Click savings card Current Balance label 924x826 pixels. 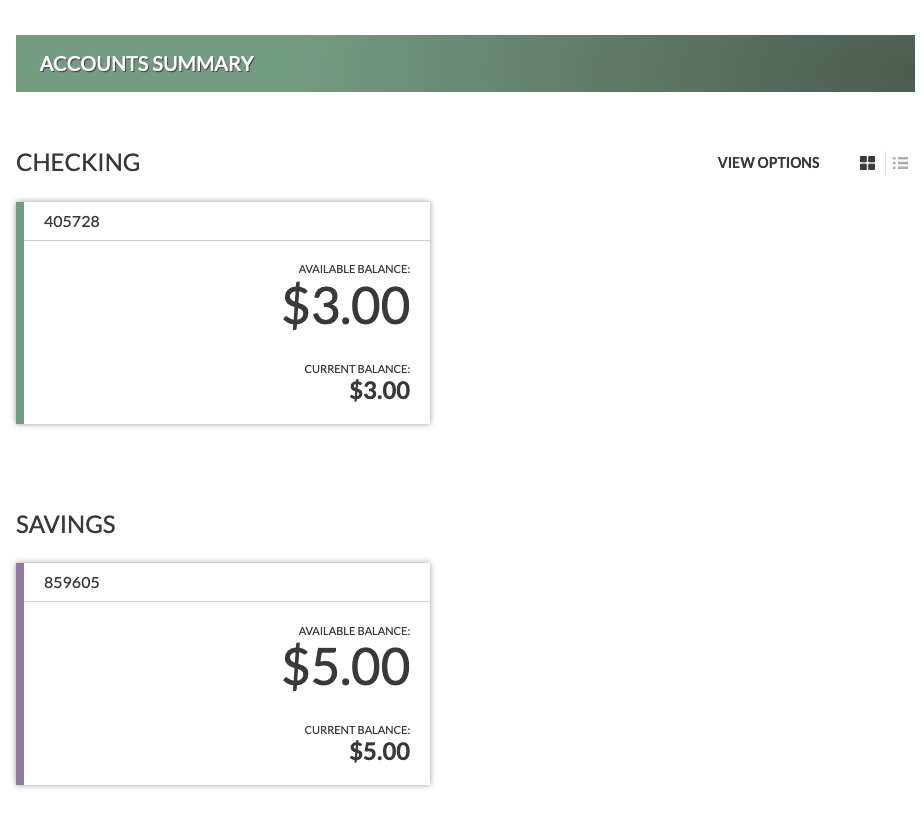click(357, 730)
